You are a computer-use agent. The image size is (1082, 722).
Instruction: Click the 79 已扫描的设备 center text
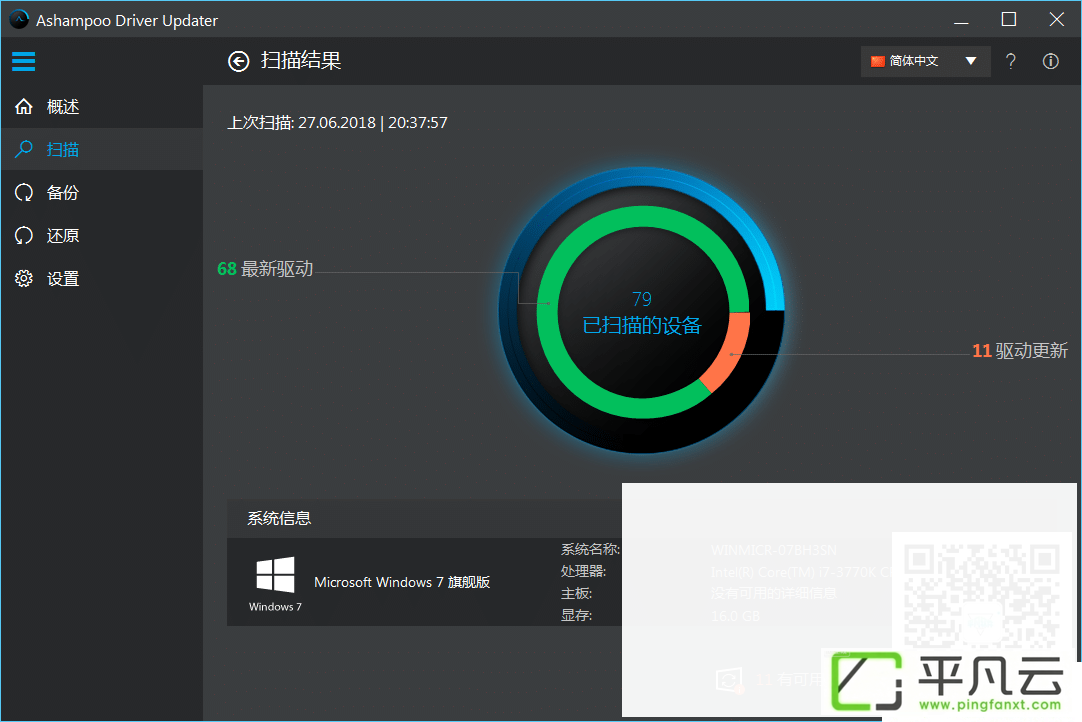point(642,313)
